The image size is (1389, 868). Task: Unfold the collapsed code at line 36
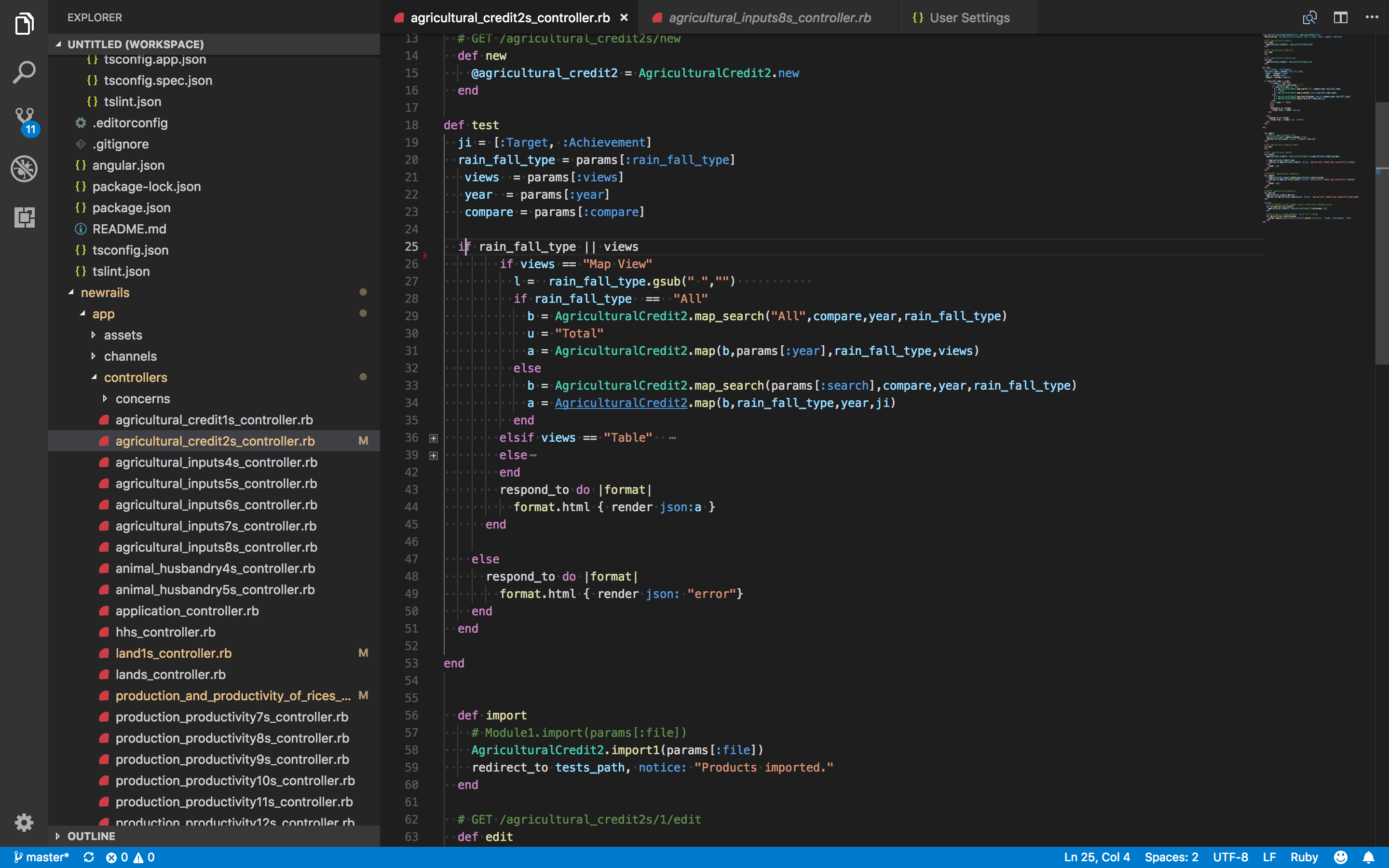(x=434, y=438)
